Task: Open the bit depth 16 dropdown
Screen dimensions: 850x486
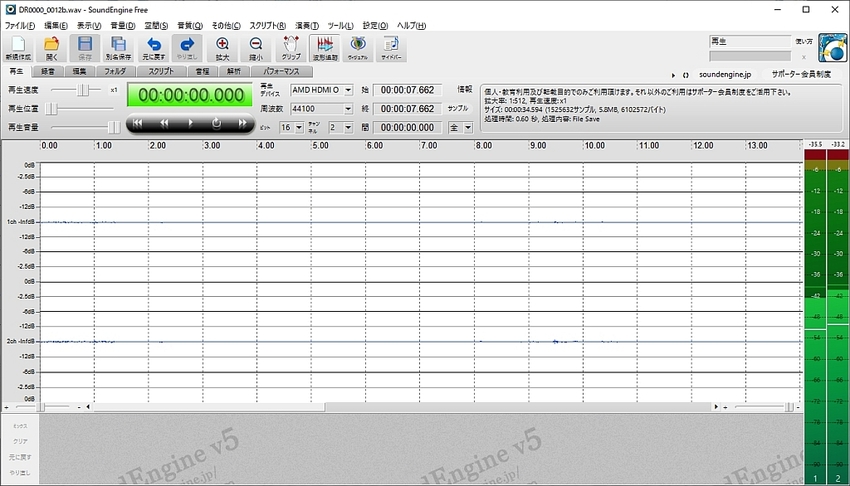Action: click(x=299, y=128)
